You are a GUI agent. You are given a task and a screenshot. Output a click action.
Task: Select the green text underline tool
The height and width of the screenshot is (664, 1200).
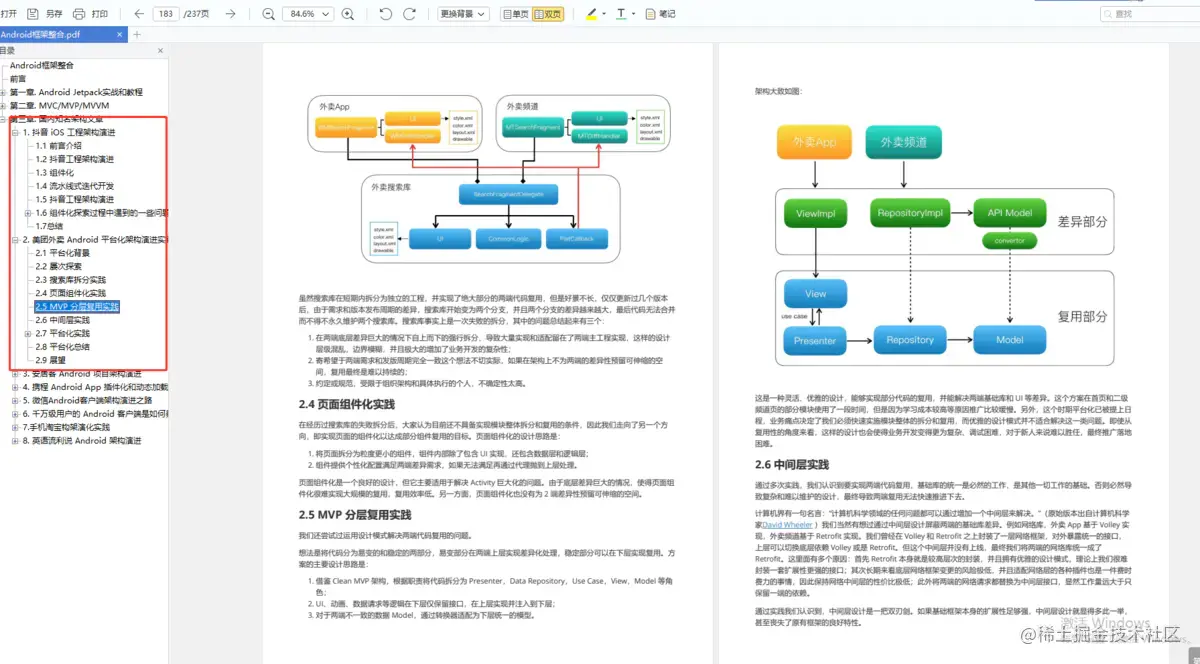click(x=621, y=14)
